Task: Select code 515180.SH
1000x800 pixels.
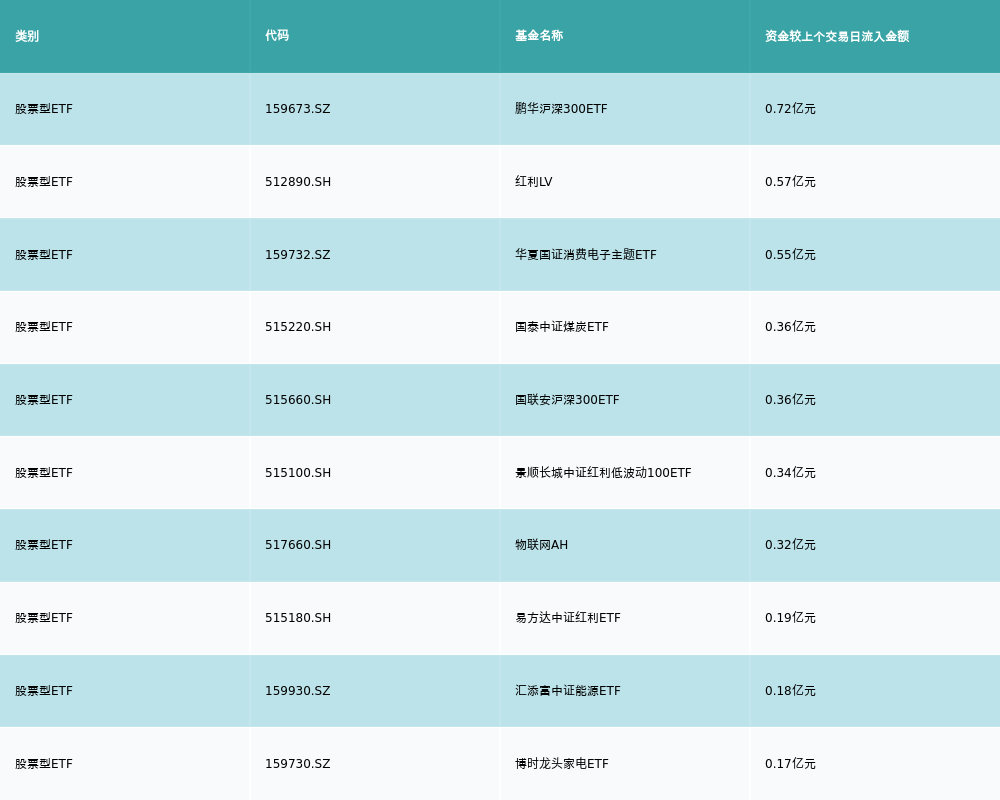Action: tap(298, 618)
